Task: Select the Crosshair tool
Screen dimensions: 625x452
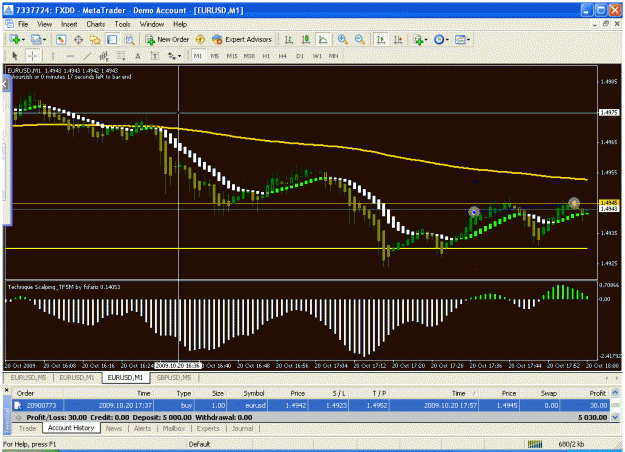Action: pos(32,56)
